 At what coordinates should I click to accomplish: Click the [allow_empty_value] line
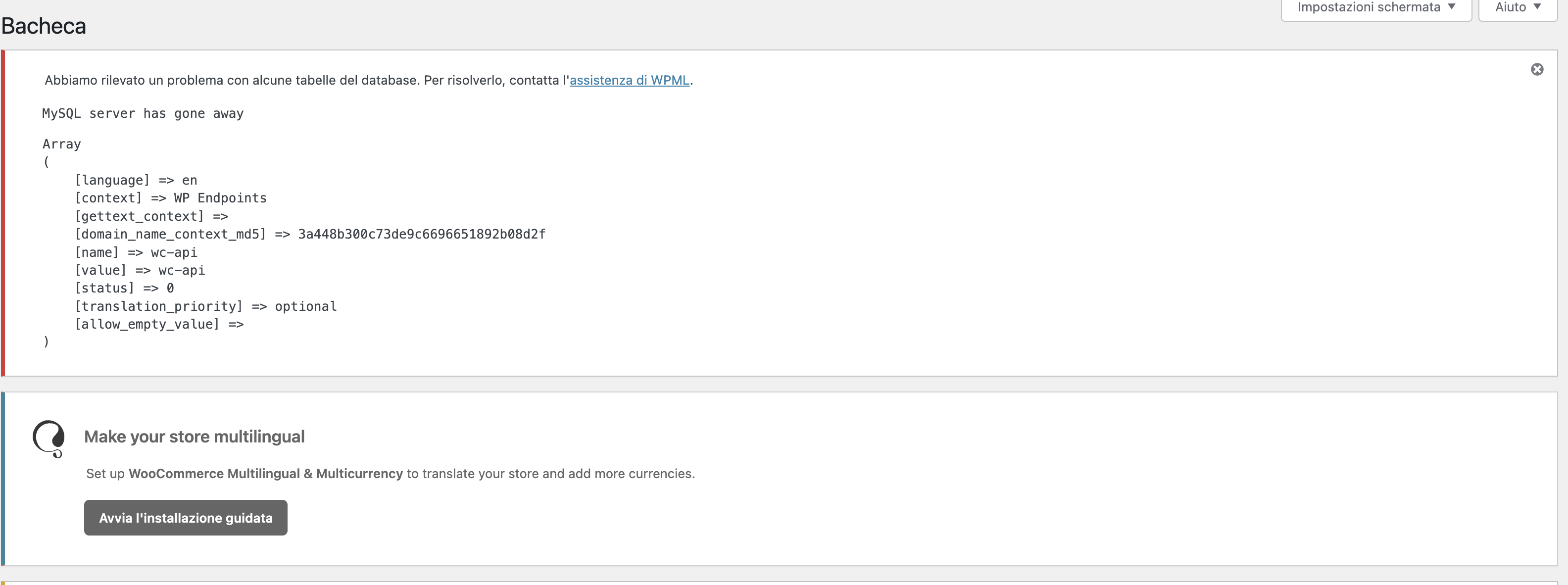coord(159,325)
